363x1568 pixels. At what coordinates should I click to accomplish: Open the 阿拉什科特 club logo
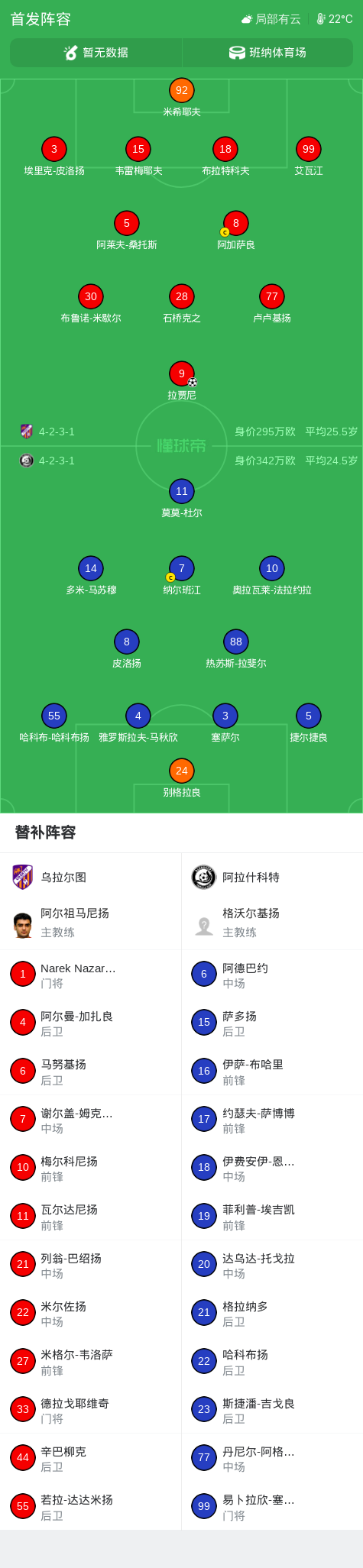204,878
